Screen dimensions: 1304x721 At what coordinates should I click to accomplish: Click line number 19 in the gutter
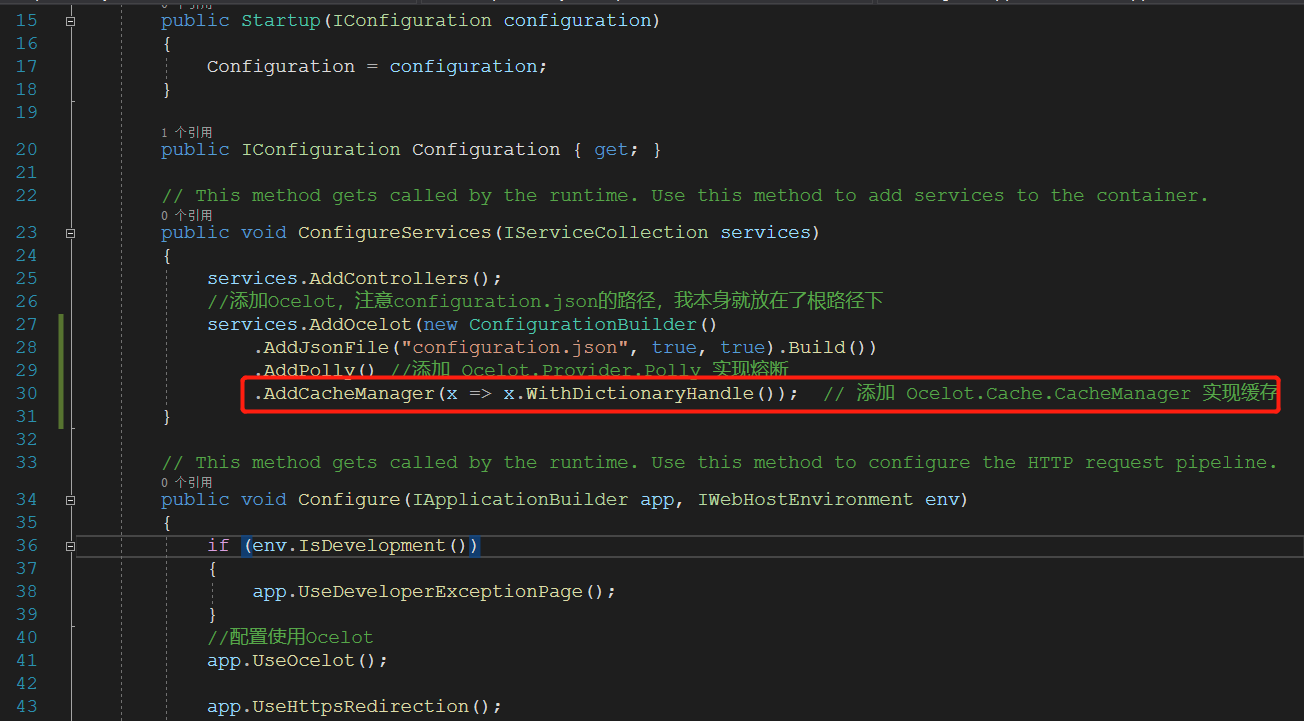(26, 113)
